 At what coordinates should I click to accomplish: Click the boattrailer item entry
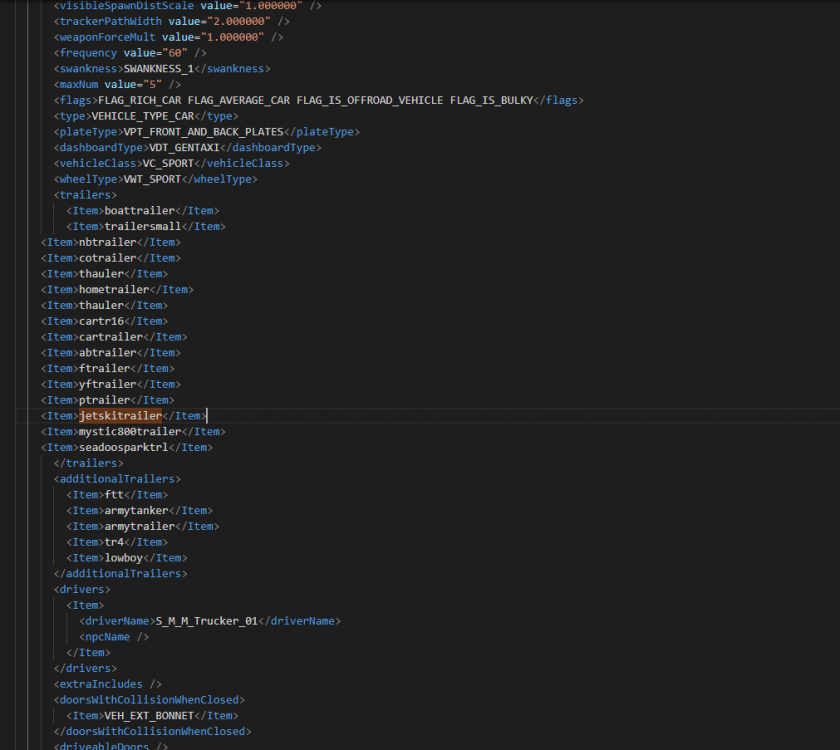(140, 210)
